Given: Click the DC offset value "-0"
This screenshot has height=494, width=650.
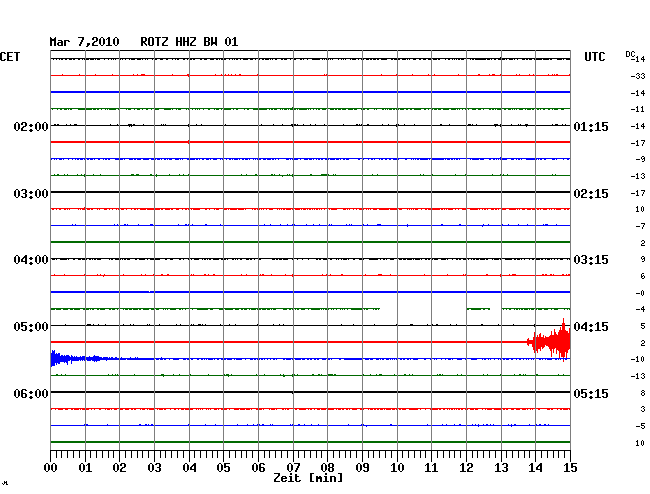Looking at the screenshot, I should [x=640, y=293].
